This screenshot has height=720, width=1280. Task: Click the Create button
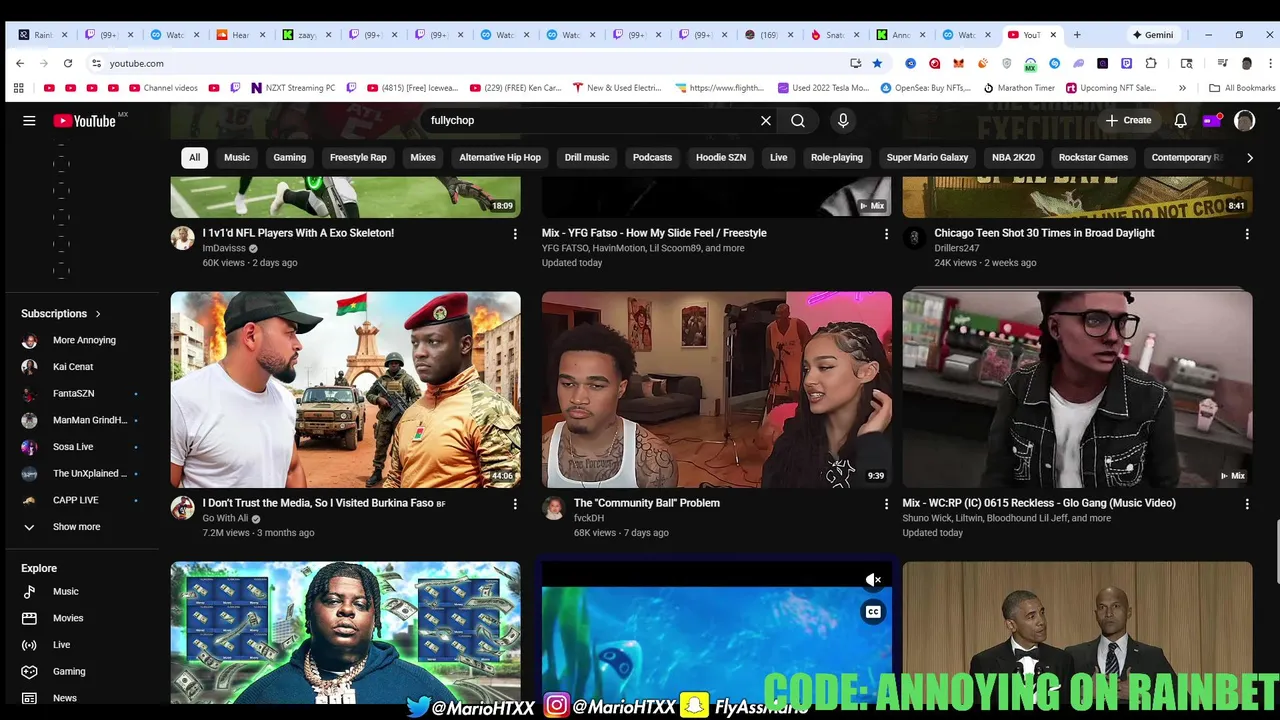1128,120
